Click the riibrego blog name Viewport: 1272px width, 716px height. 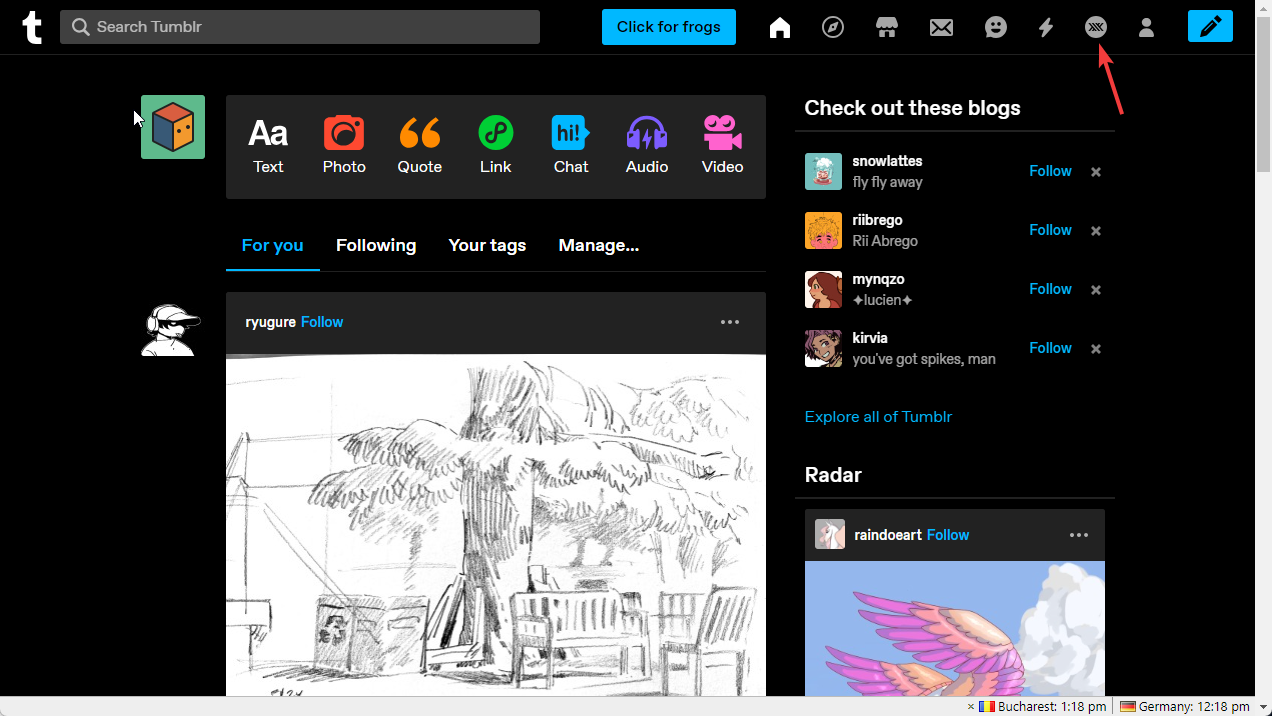(x=877, y=220)
